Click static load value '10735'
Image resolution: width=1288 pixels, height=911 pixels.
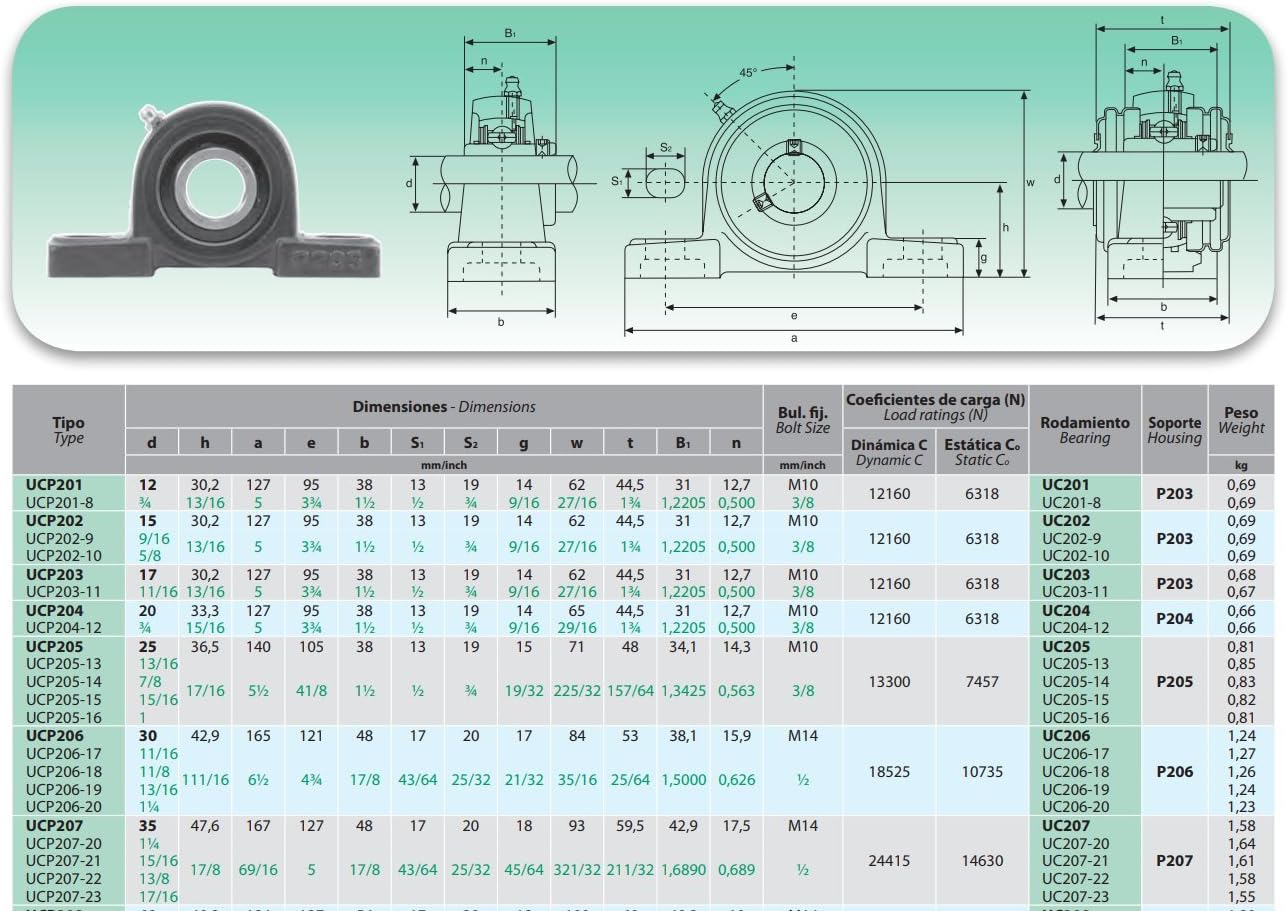point(982,772)
